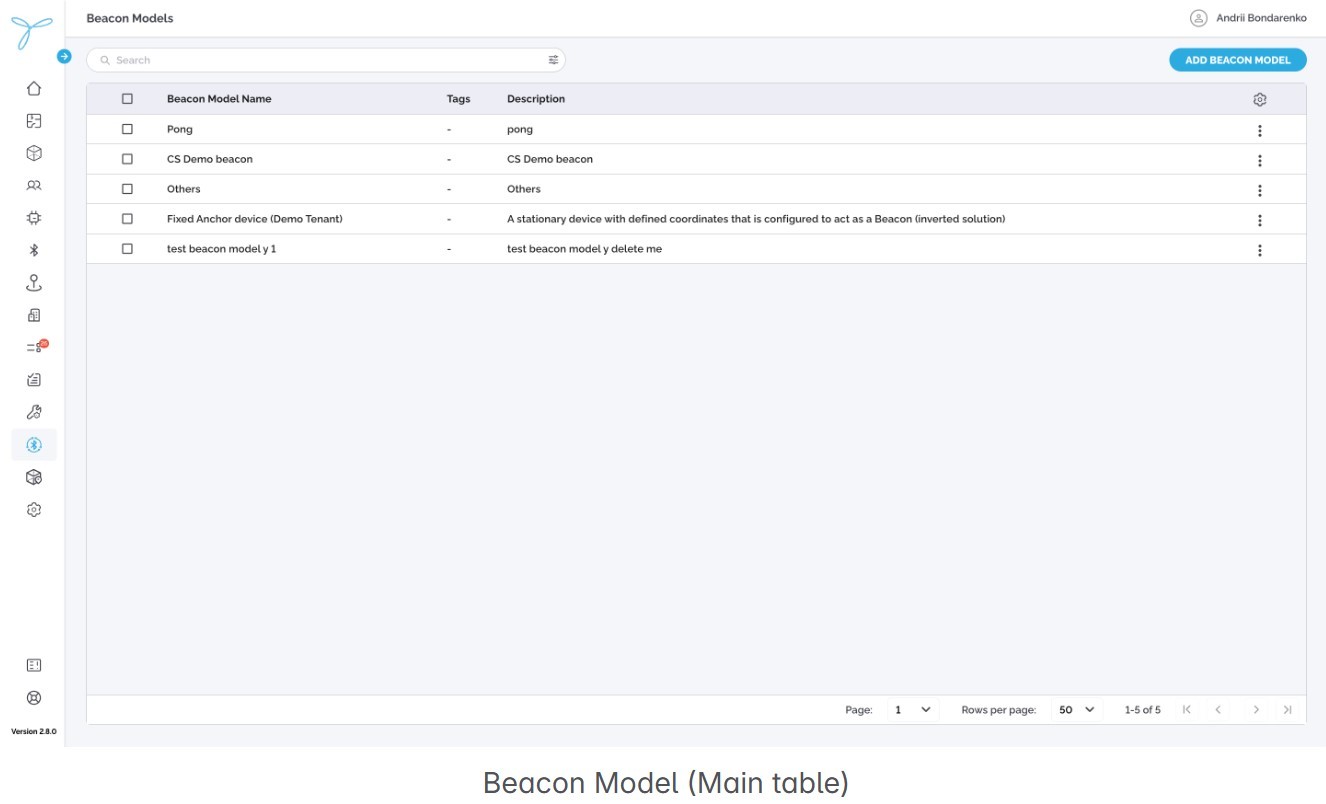The image size is (1326, 804).
Task: Click the table column settings gear
Action: click(1260, 99)
